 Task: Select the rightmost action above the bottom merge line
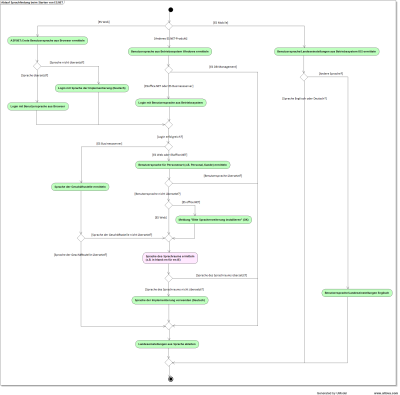[x=357, y=293]
